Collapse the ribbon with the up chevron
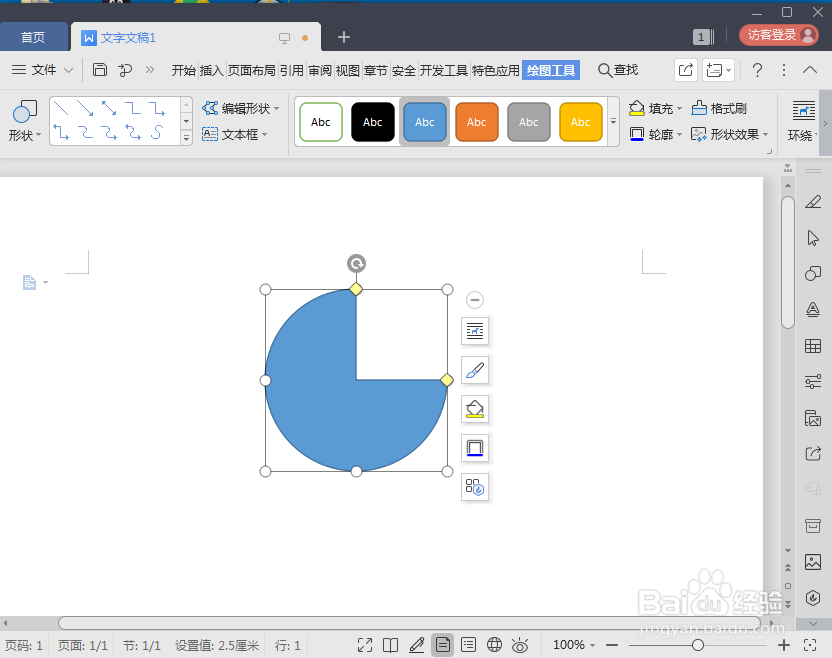The width and height of the screenshot is (832, 658). [x=810, y=70]
